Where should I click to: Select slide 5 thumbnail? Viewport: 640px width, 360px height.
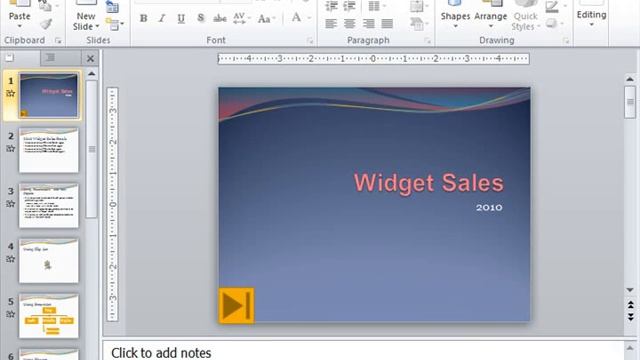click(49, 316)
